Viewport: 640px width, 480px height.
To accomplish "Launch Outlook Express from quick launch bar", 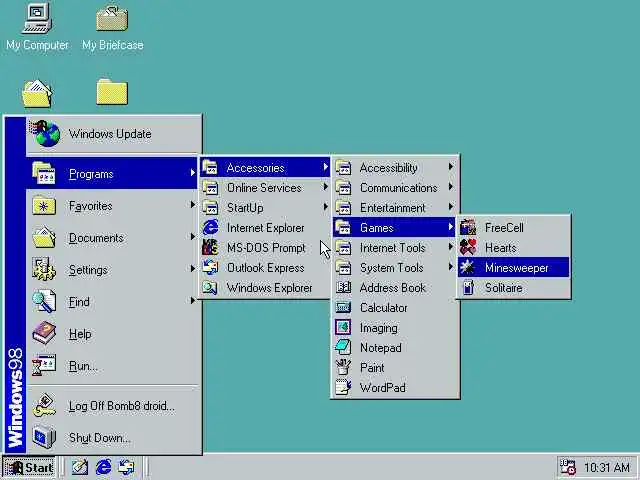I will (x=126, y=467).
